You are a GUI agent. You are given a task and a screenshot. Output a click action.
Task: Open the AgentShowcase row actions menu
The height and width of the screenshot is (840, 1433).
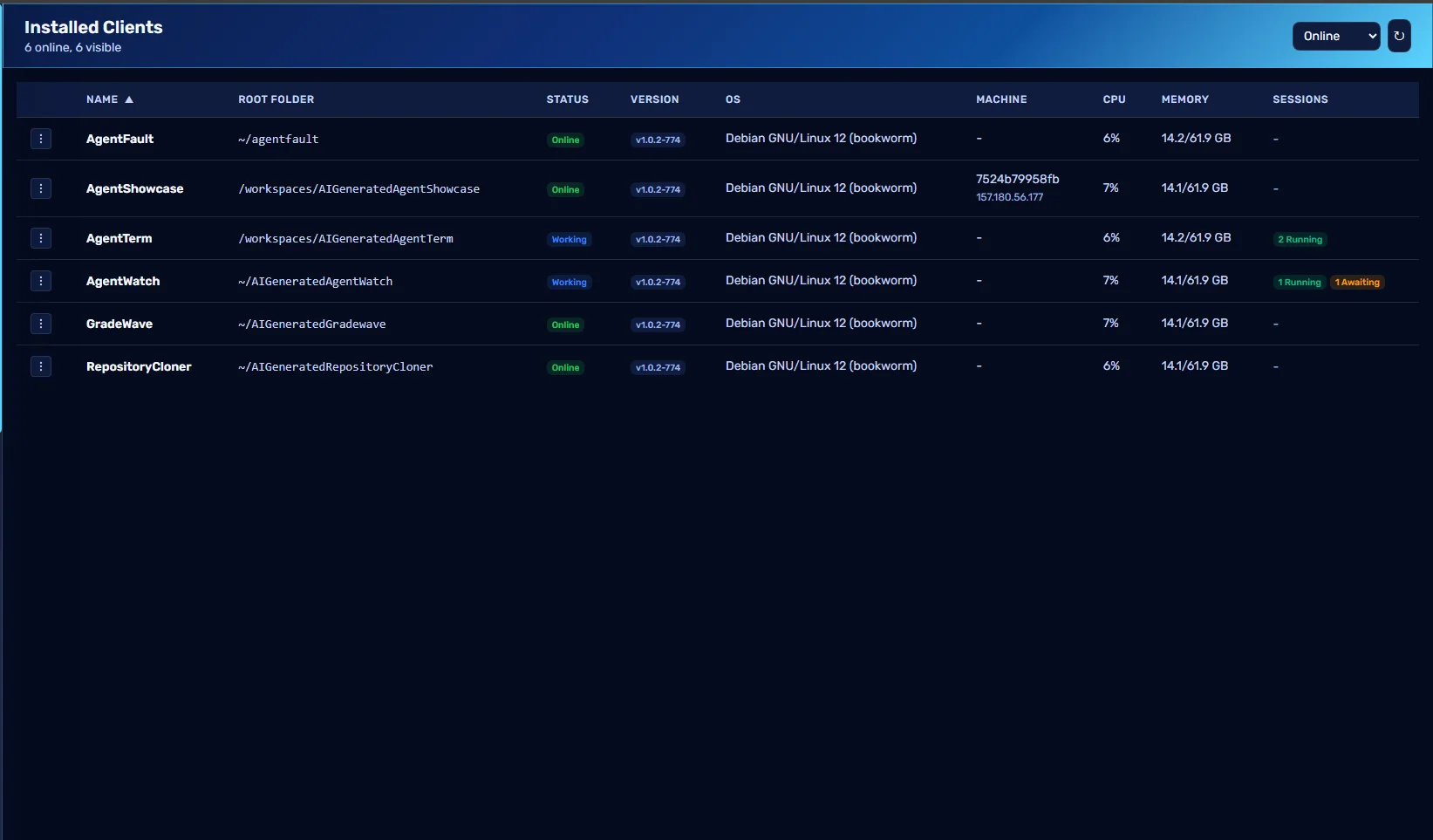pos(40,188)
